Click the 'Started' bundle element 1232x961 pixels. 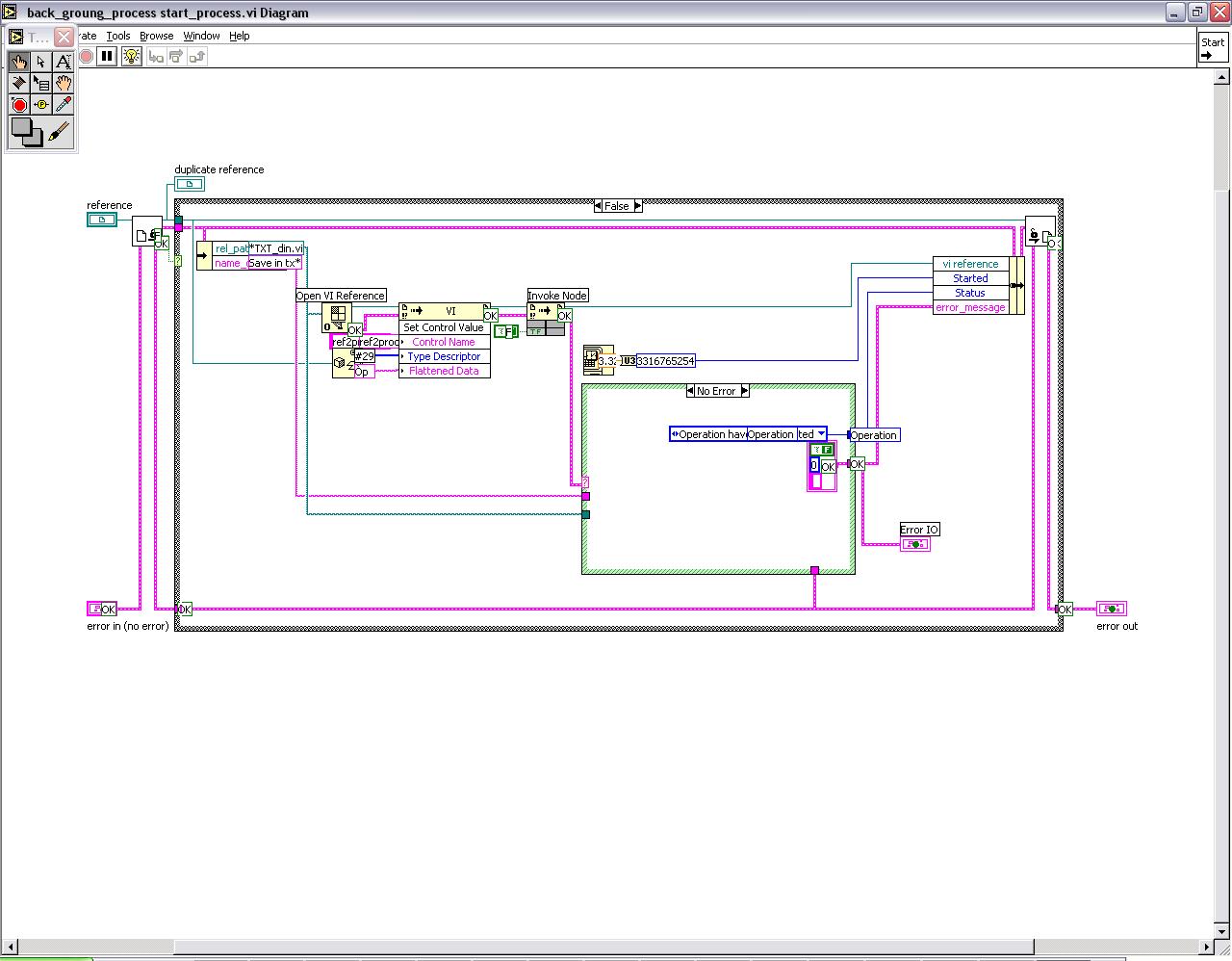pos(971,278)
